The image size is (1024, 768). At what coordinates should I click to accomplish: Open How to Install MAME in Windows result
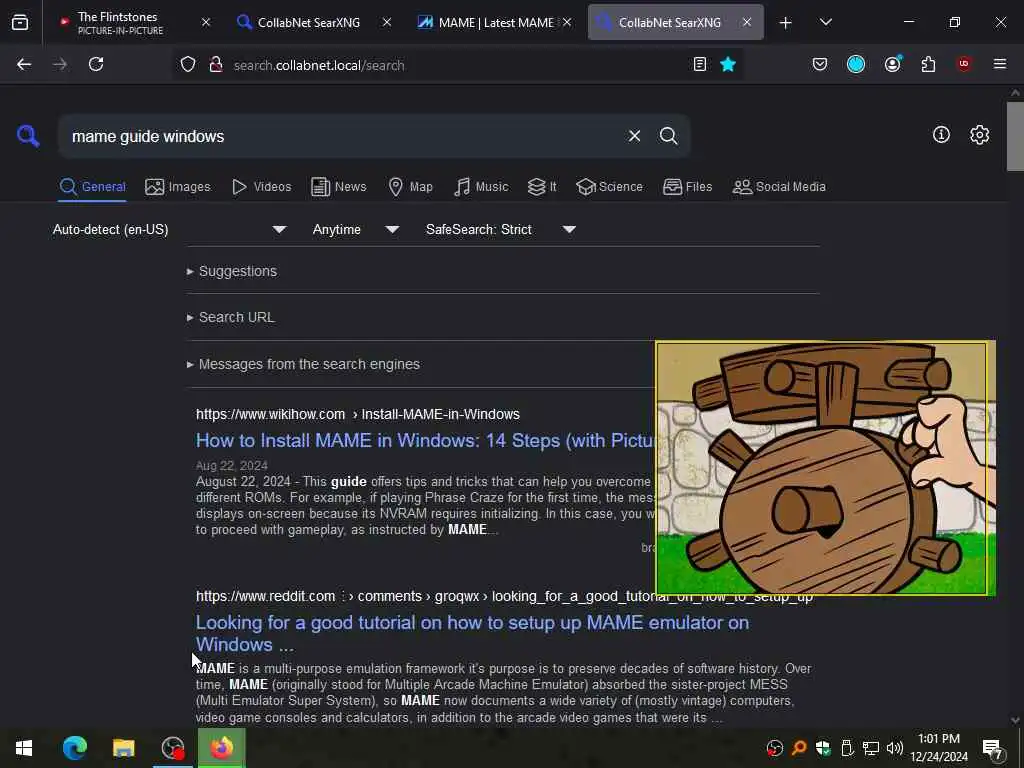coord(424,441)
